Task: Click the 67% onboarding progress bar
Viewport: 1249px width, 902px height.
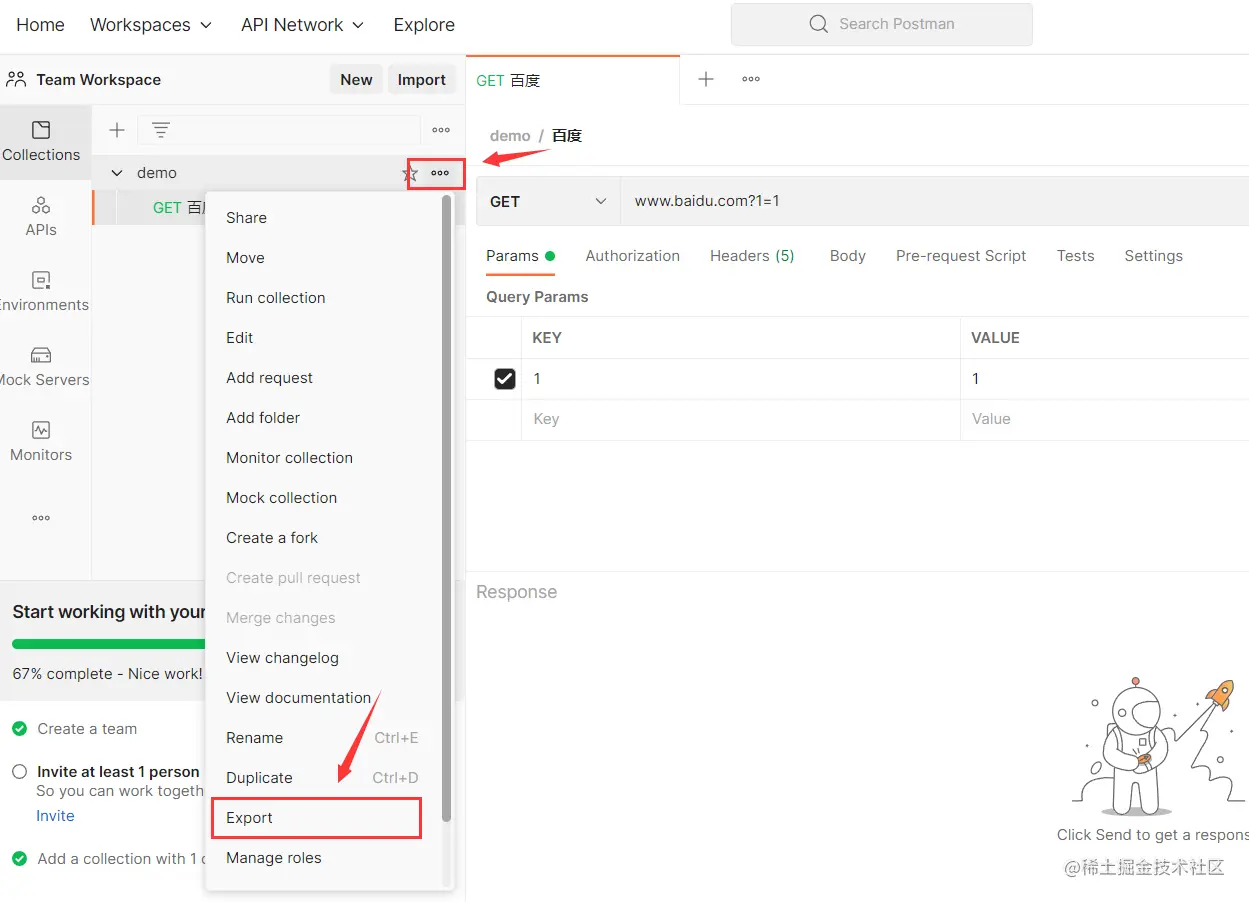Action: pyautogui.click(x=108, y=644)
